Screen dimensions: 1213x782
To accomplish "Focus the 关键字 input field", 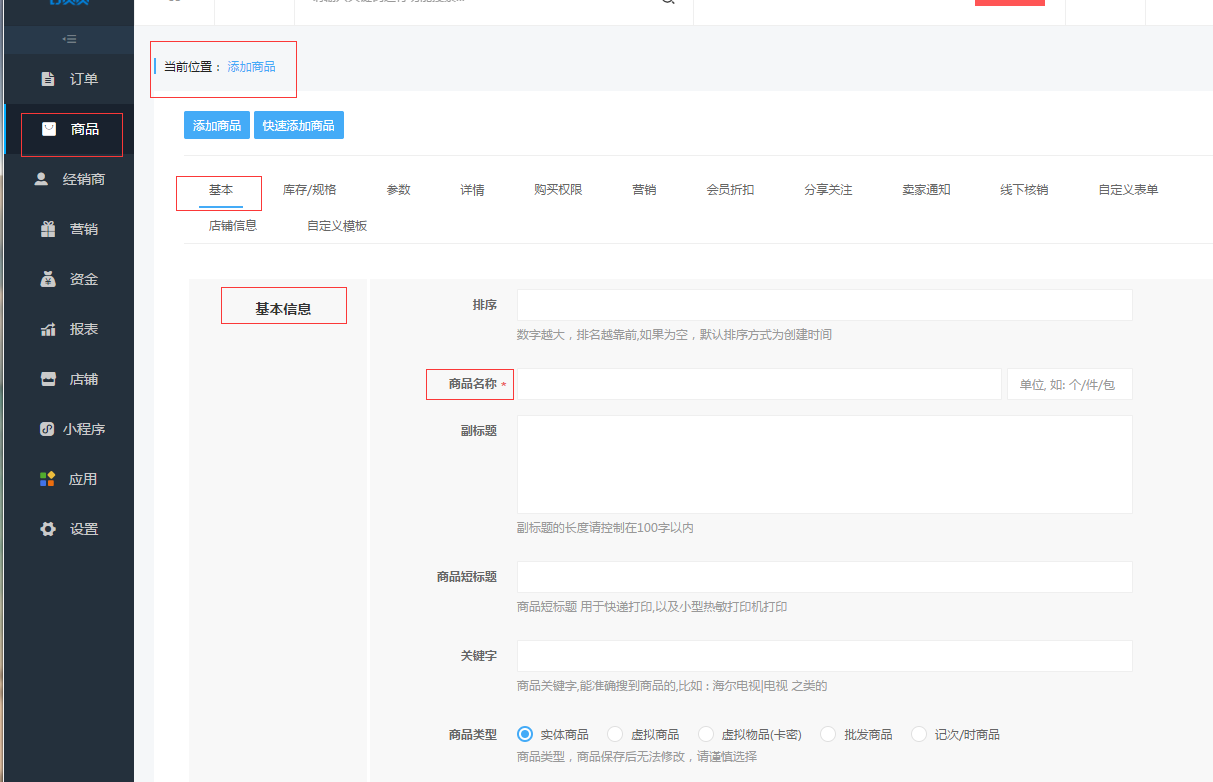I will click(825, 656).
